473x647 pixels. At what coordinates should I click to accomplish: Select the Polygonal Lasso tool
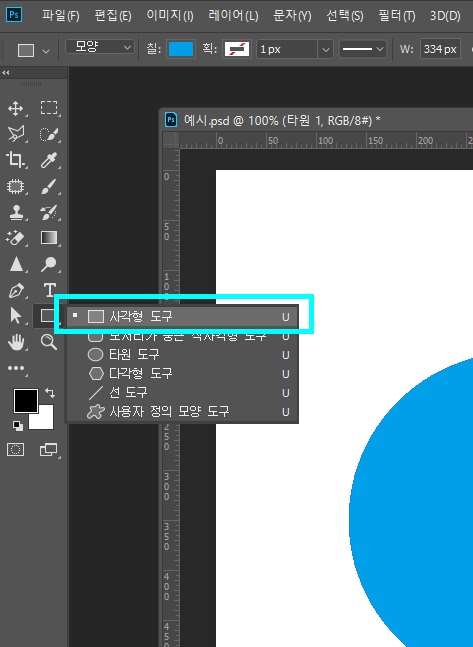tap(16, 134)
